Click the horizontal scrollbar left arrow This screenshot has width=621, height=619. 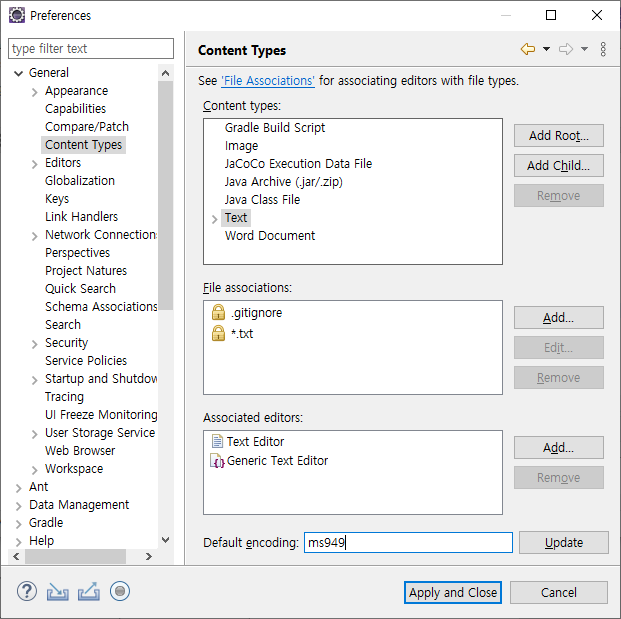click(x=16, y=556)
